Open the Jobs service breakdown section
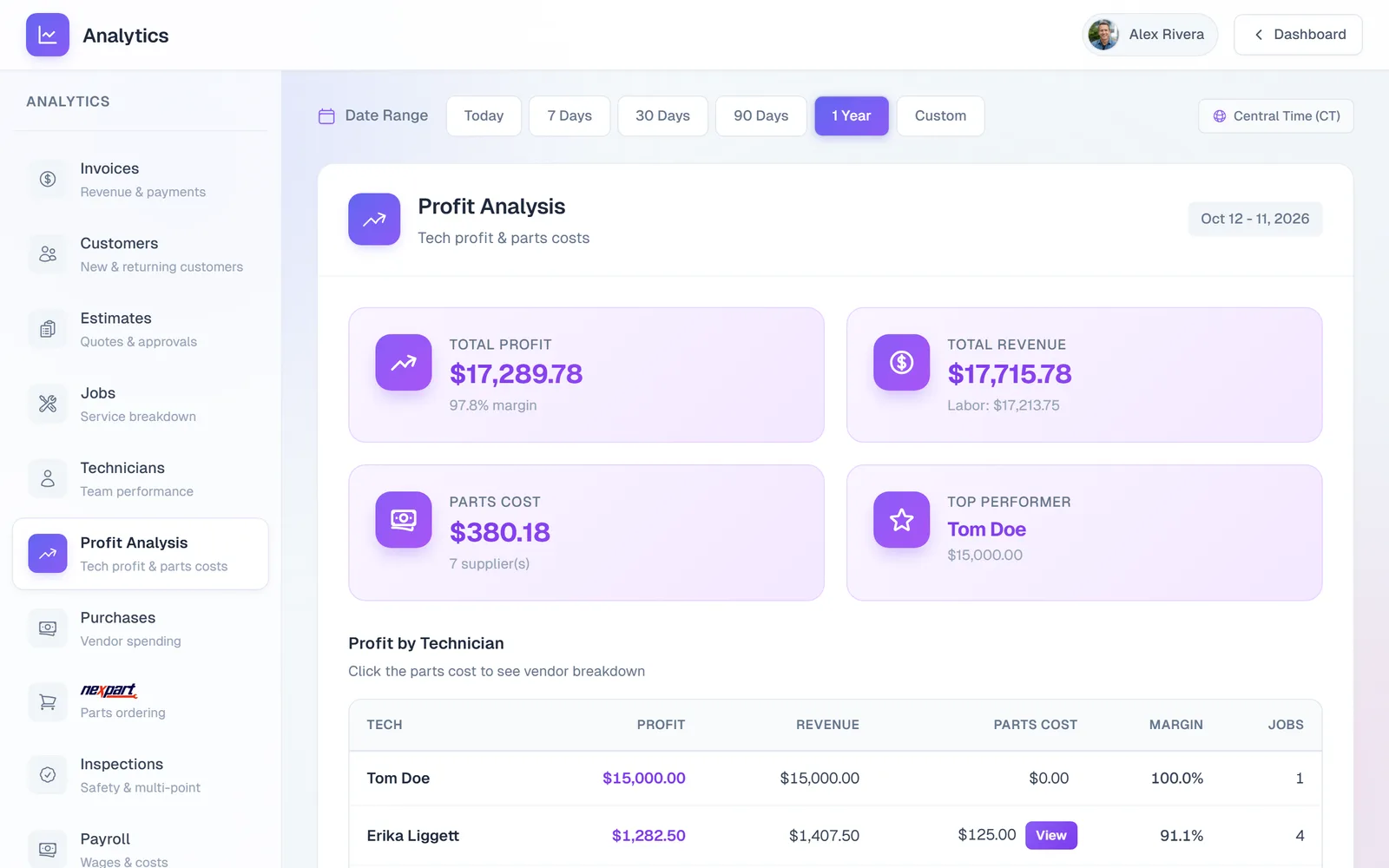1389x868 pixels. coord(141,404)
